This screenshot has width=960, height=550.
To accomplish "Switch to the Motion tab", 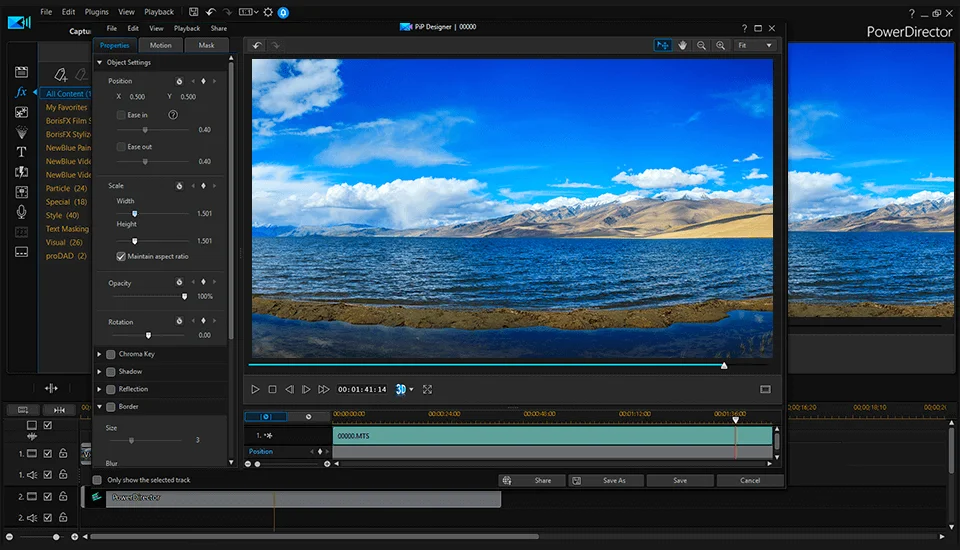I will coord(161,45).
